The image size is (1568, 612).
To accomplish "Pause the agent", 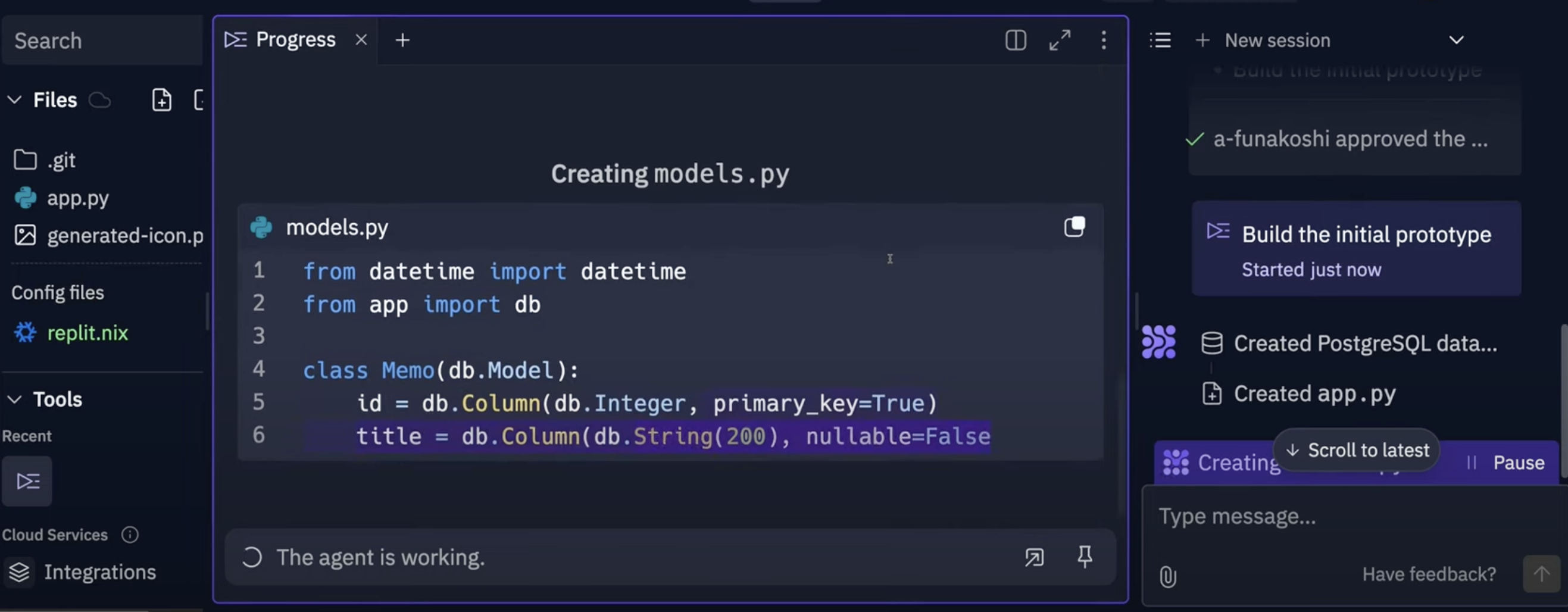I will [x=1506, y=463].
